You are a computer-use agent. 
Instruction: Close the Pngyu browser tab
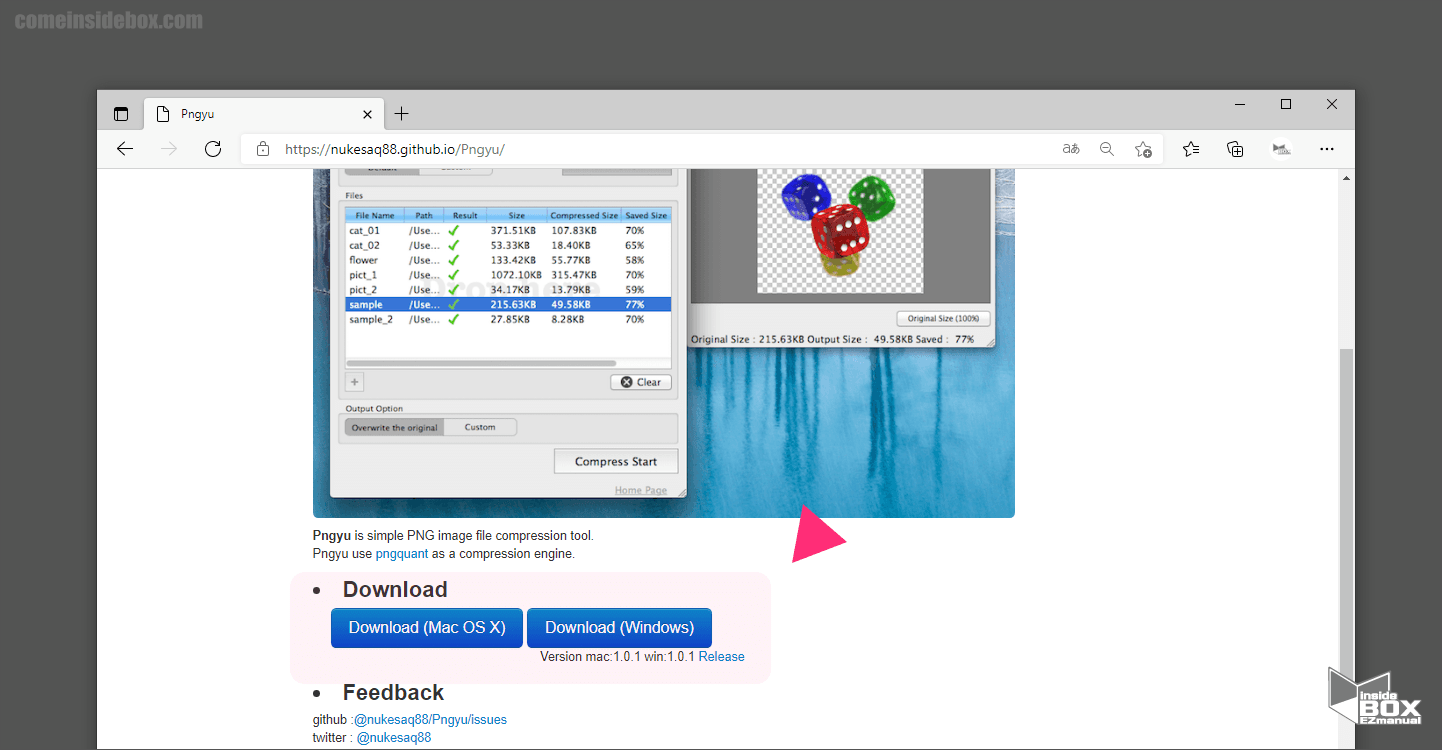(x=367, y=114)
